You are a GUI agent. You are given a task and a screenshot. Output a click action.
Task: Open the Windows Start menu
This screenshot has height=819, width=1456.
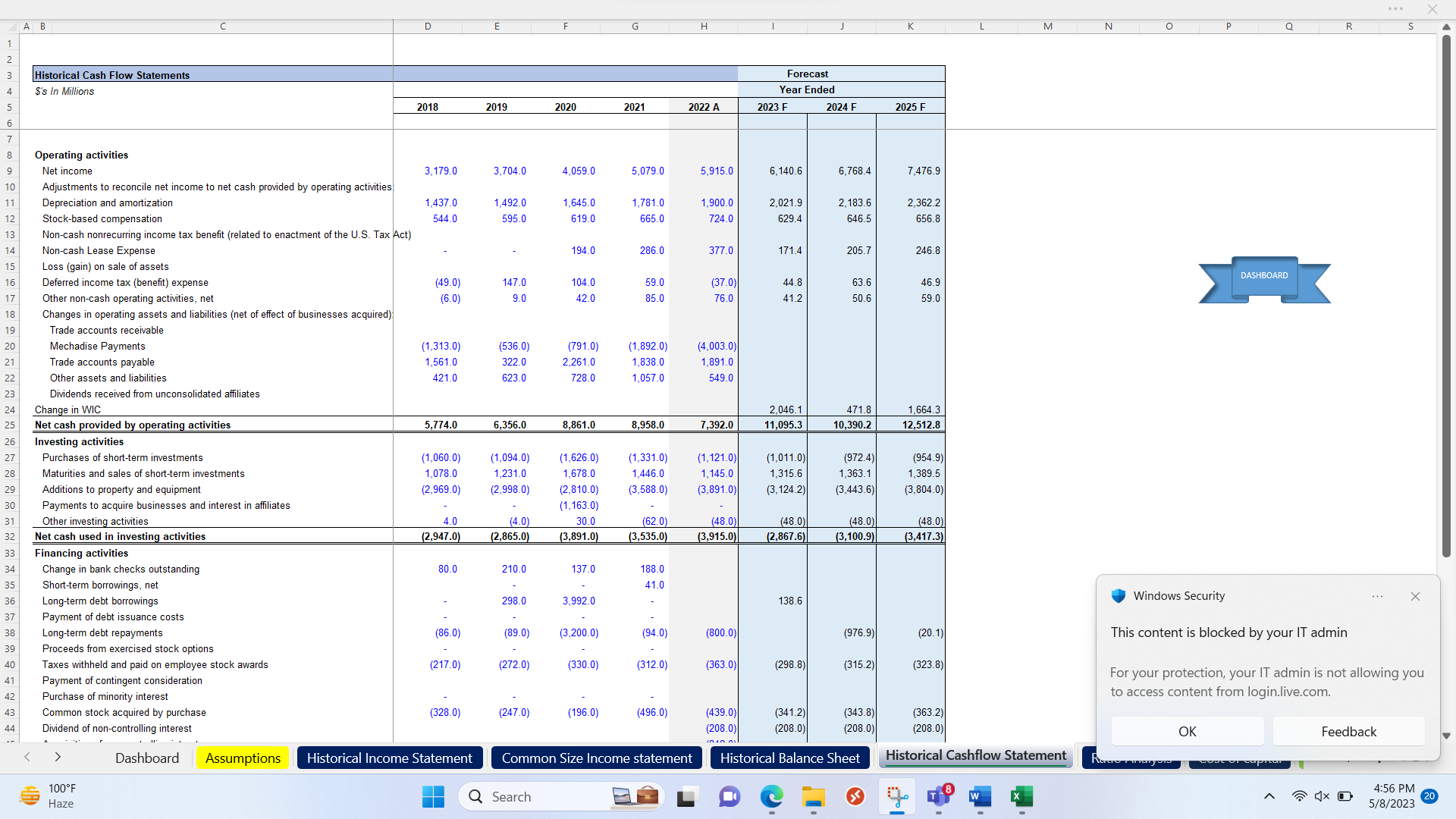tap(432, 796)
